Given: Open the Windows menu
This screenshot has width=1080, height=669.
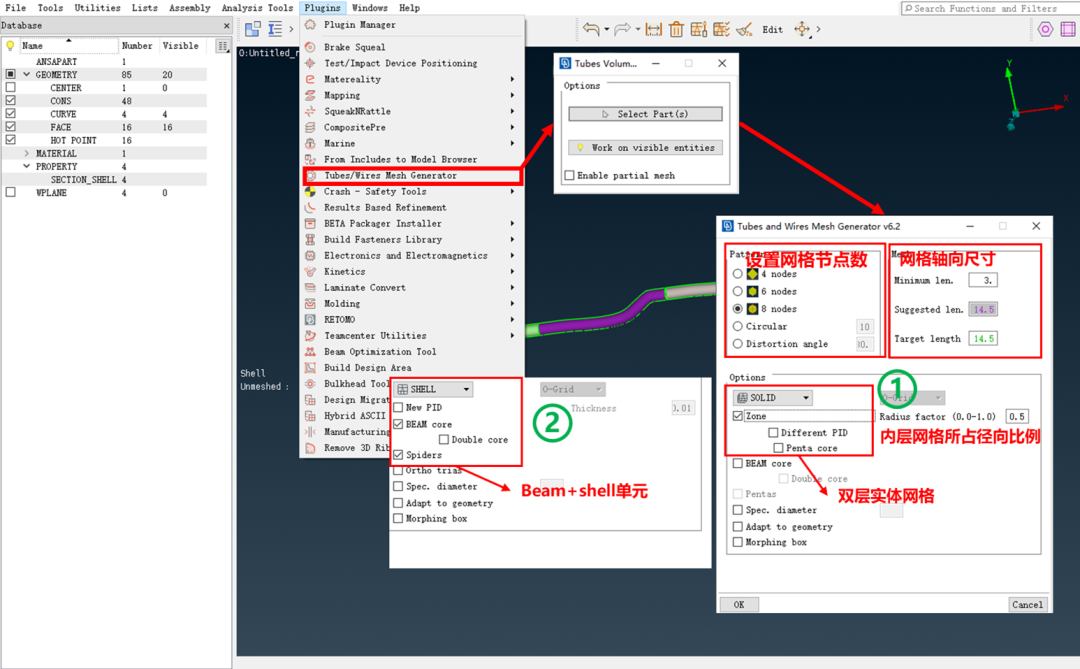Looking at the screenshot, I should [369, 8].
